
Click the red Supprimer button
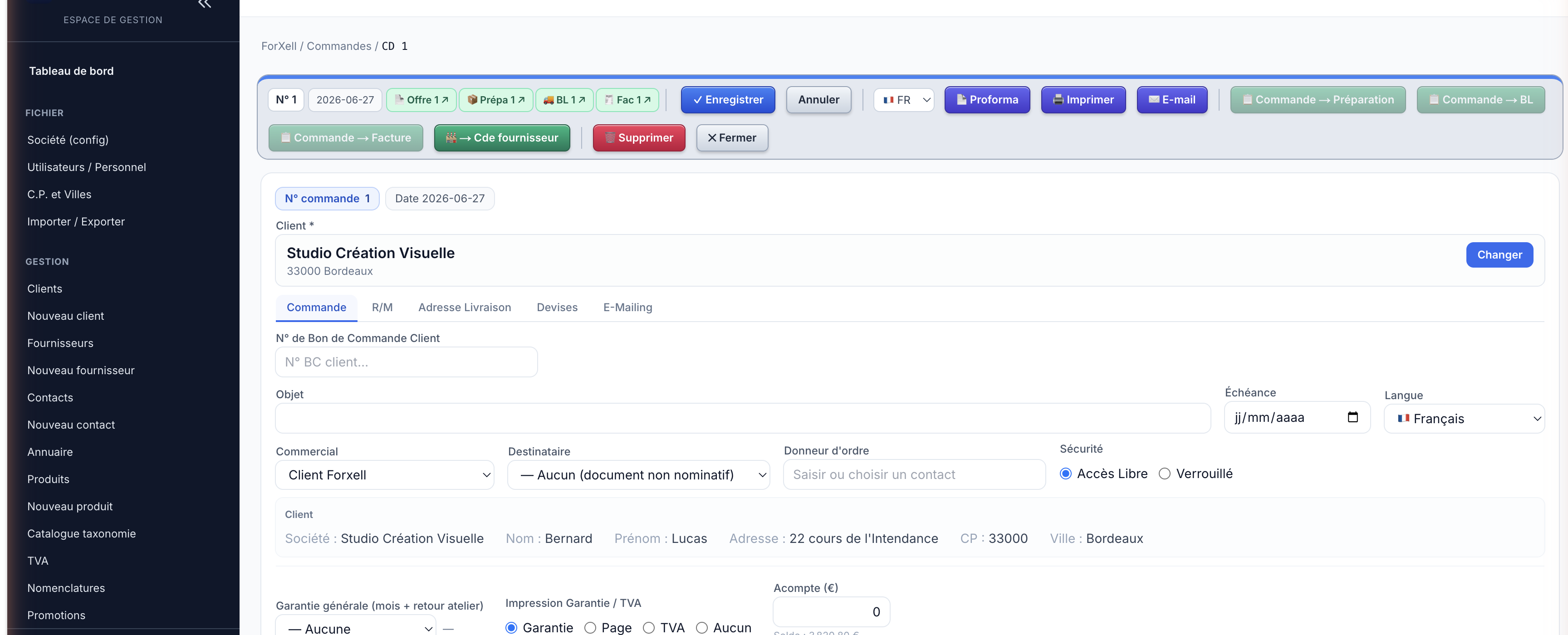click(x=639, y=138)
